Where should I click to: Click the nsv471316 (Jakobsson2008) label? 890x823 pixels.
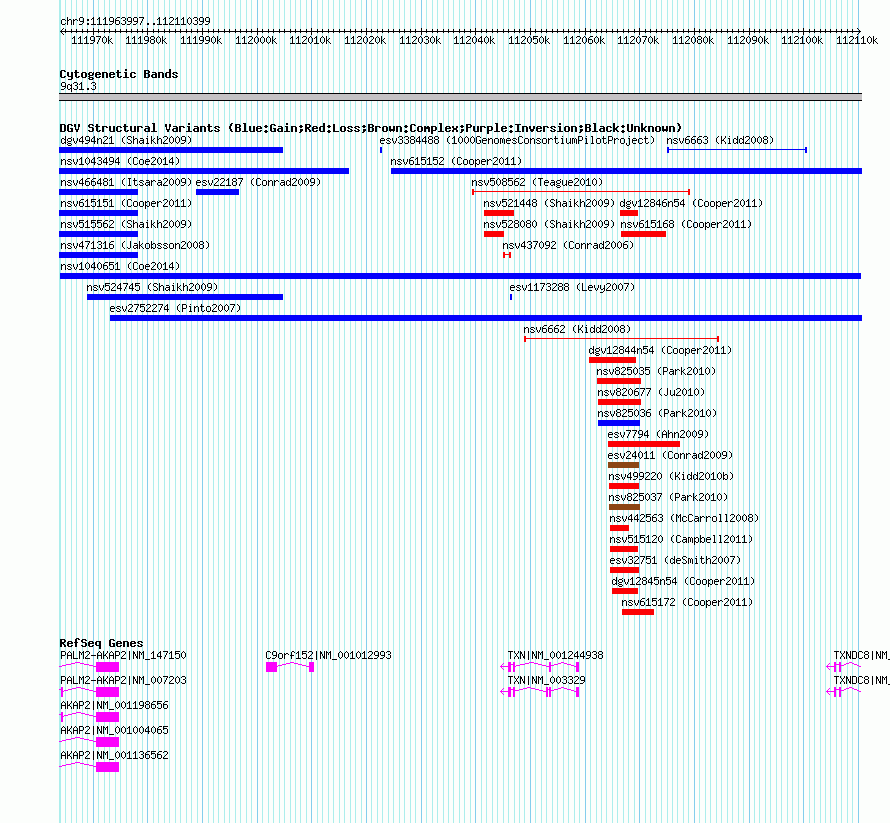coord(135,245)
